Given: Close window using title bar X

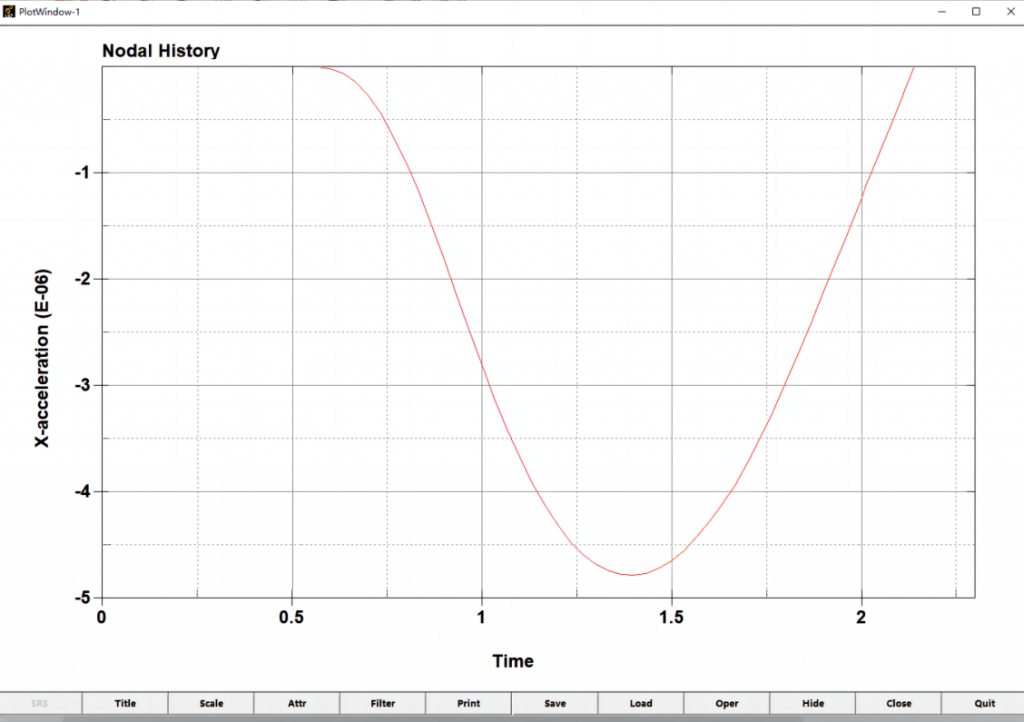Looking at the screenshot, I should [1008, 11].
